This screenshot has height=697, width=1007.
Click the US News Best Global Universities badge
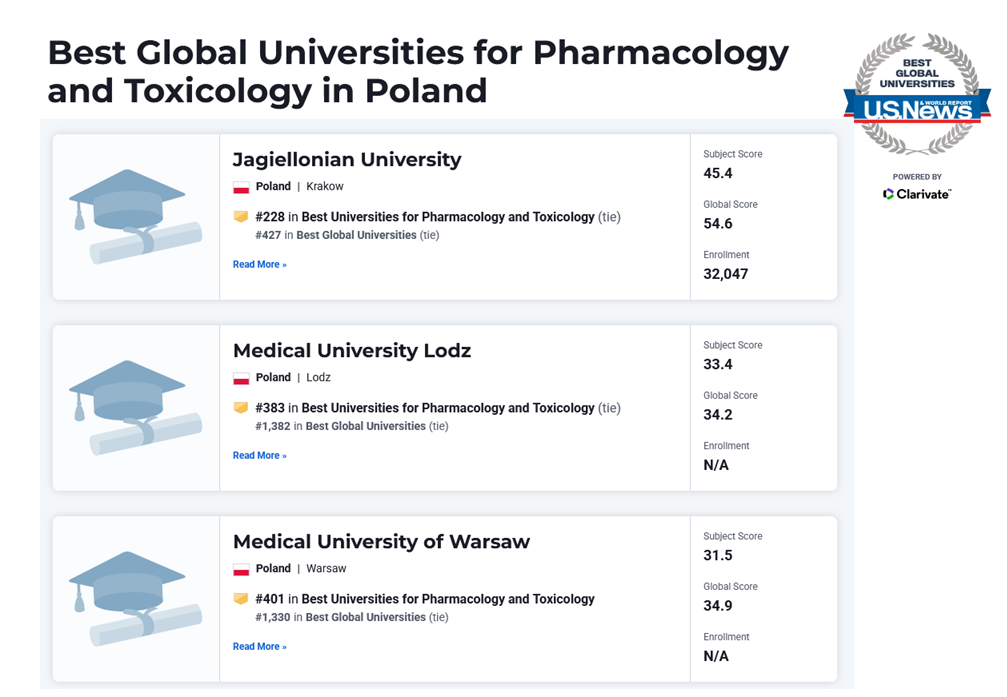(x=917, y=94)
